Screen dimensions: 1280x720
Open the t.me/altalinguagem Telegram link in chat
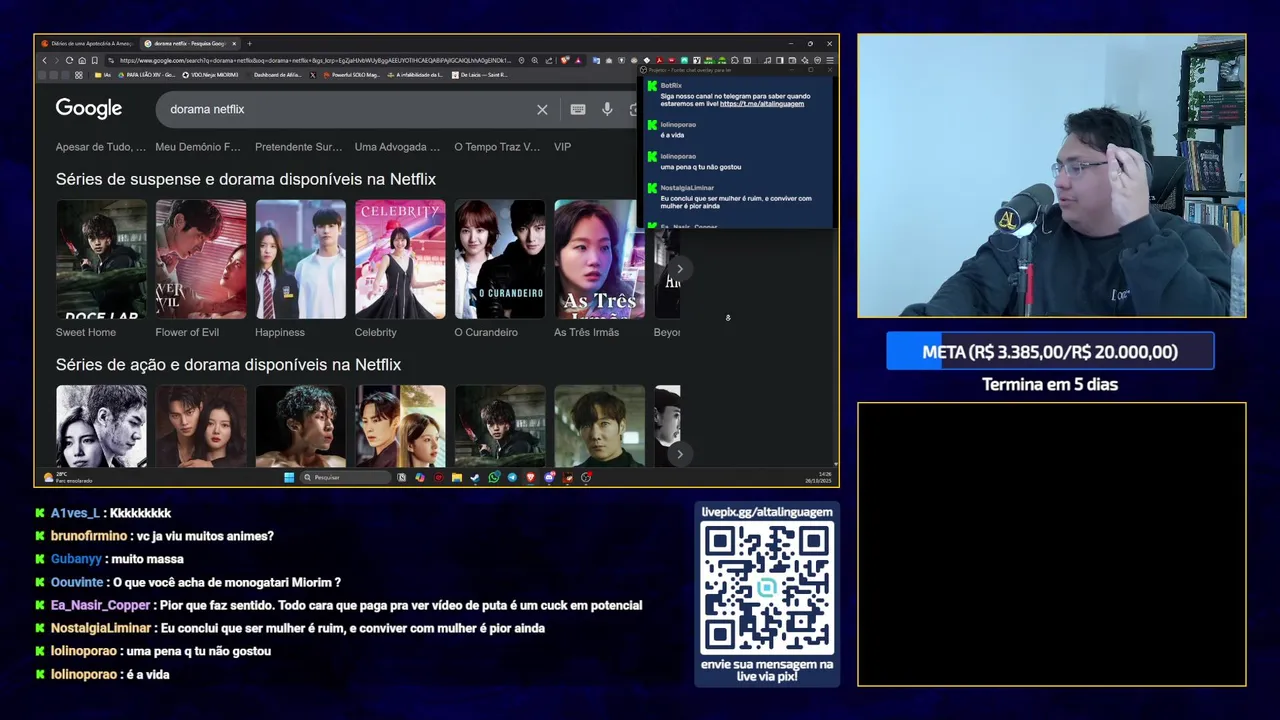point(762,104)
